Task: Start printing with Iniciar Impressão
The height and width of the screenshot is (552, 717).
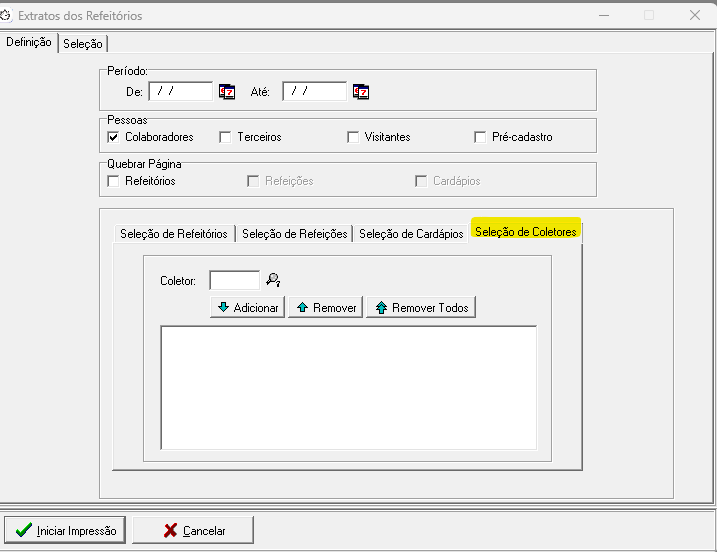Action: click(x=65, y=530)
